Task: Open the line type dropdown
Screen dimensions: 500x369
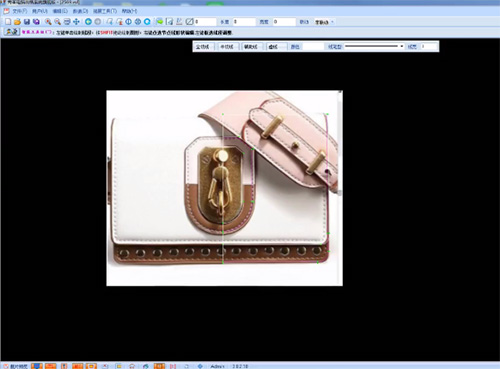Action: click(x=374, y=46)
